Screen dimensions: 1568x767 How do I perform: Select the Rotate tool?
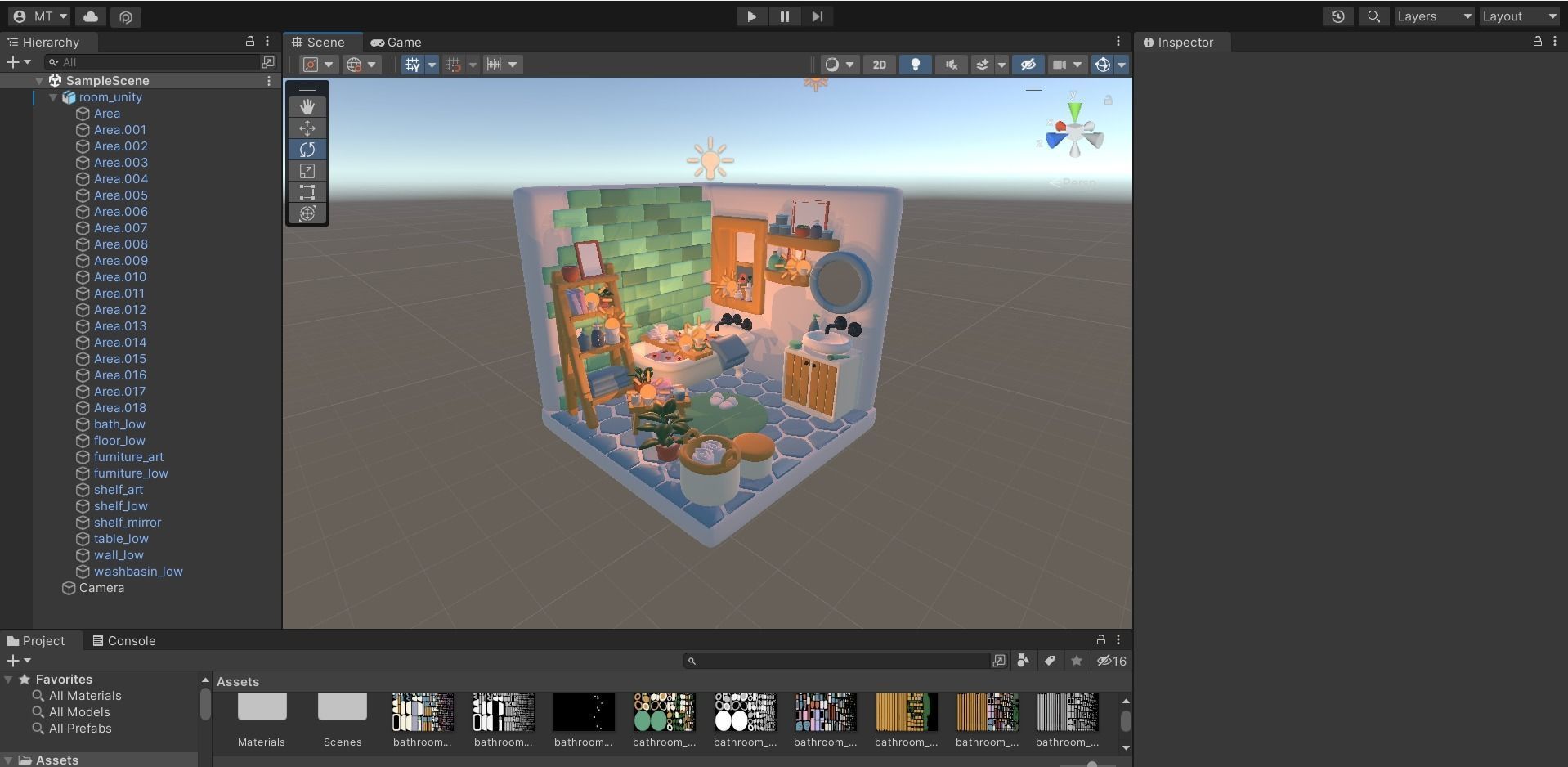307,150
